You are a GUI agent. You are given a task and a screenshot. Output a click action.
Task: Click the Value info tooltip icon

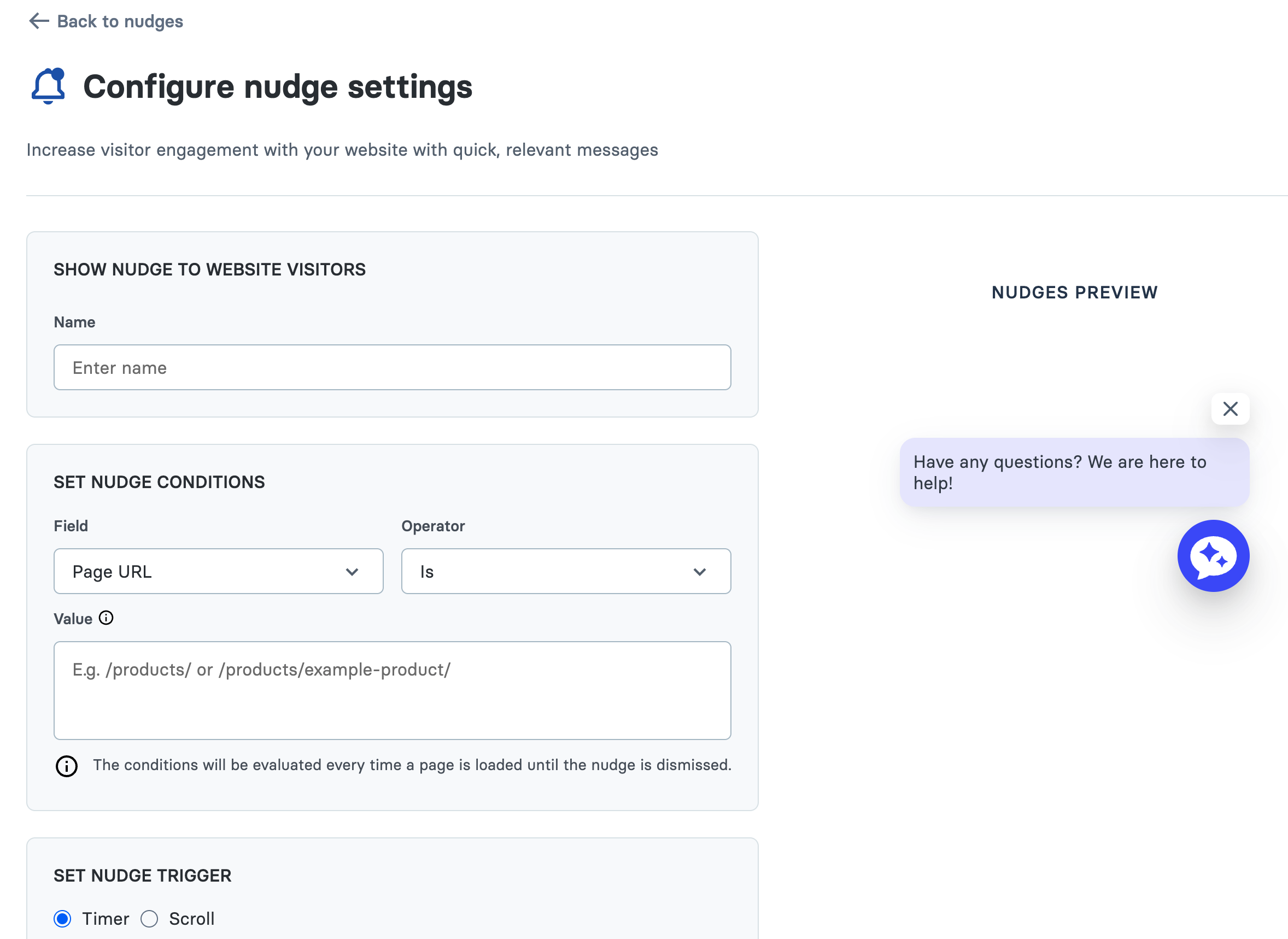point(106,618)
